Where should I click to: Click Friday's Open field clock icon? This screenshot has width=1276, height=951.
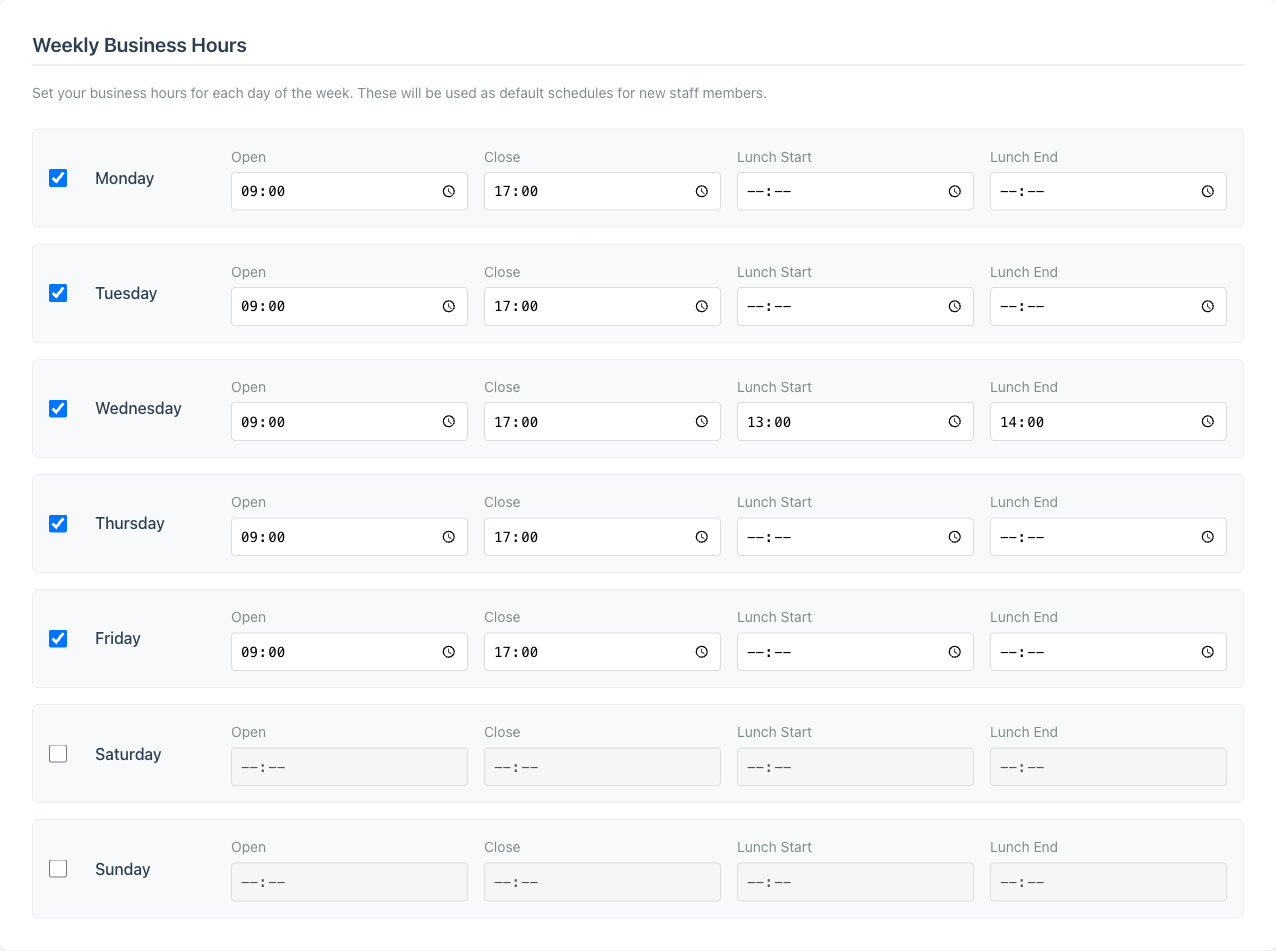447,651
